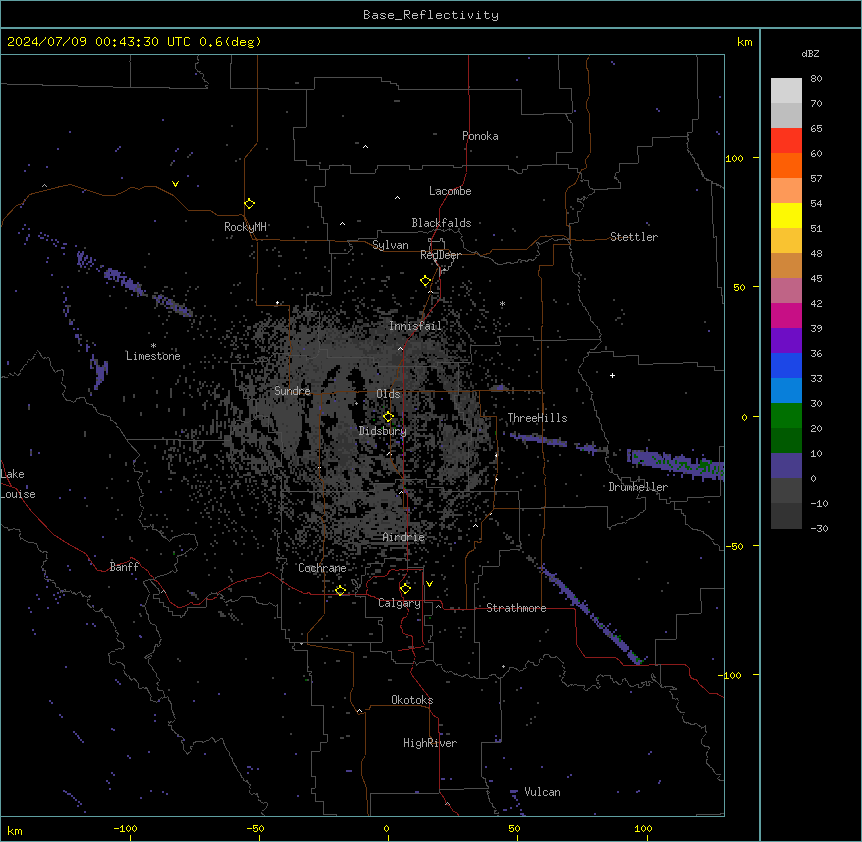Click the white plus marker east of ThreeHills
862x842 pixels.
click(612, 375)
